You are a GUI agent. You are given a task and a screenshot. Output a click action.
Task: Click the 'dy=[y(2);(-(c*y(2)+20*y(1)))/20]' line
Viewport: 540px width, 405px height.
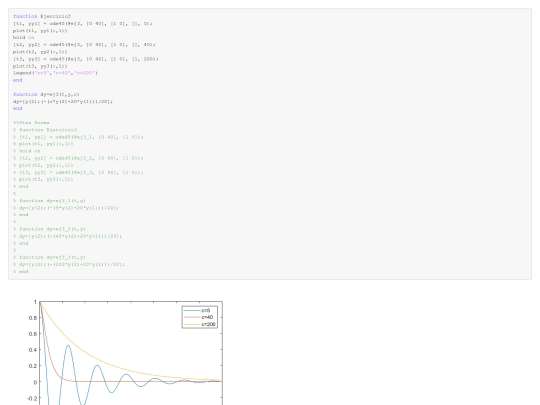coord(63,101)
